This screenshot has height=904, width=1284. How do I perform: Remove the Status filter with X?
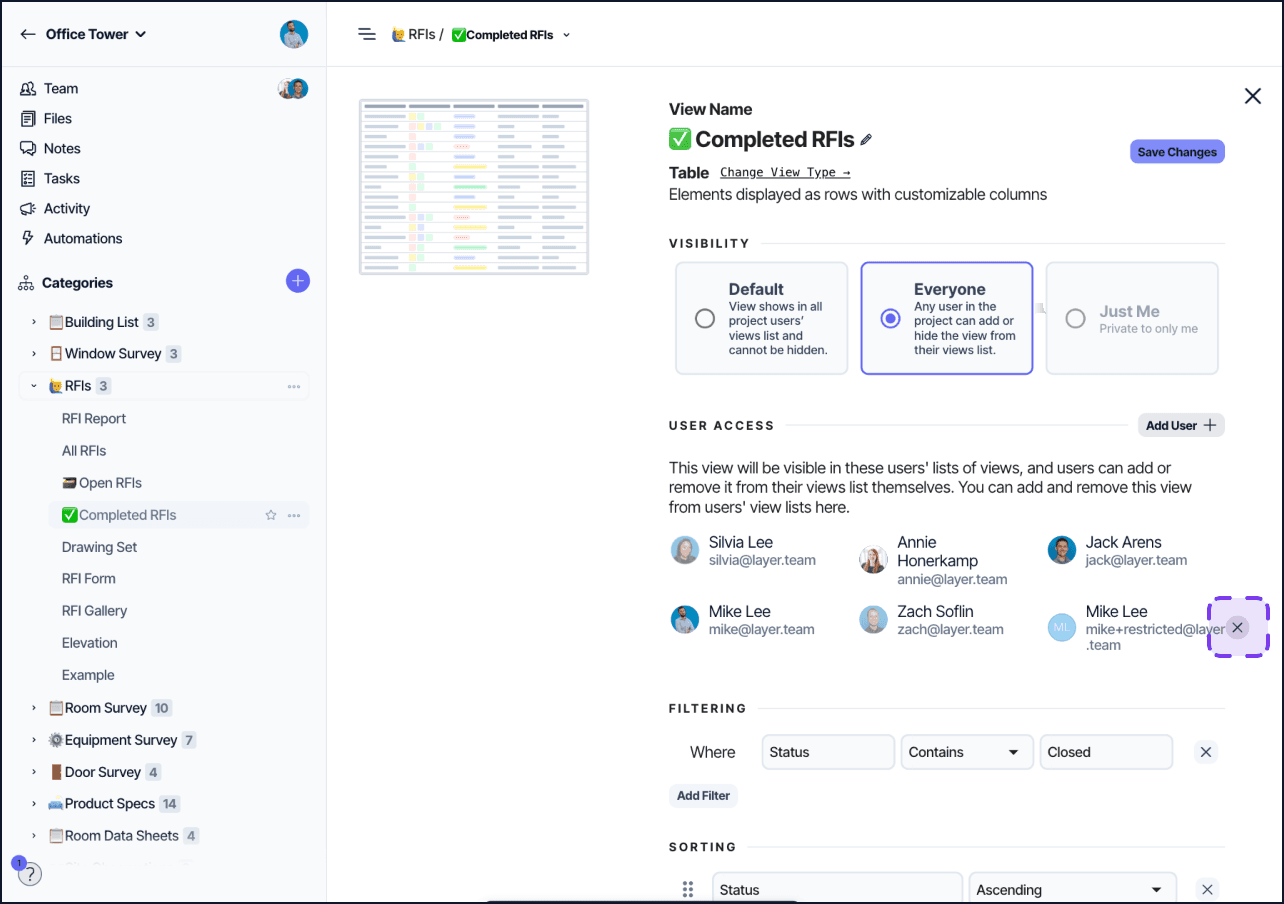(1206, 752)
